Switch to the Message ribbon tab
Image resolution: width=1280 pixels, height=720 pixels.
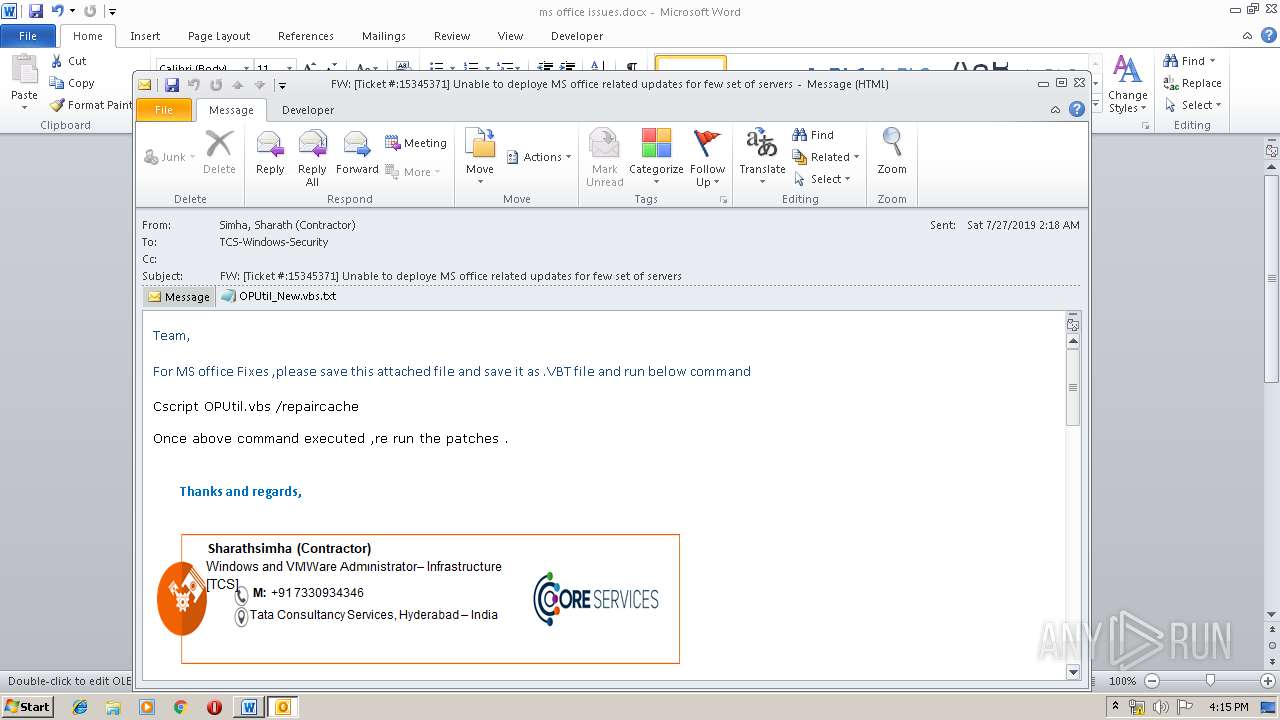[231, 110]
